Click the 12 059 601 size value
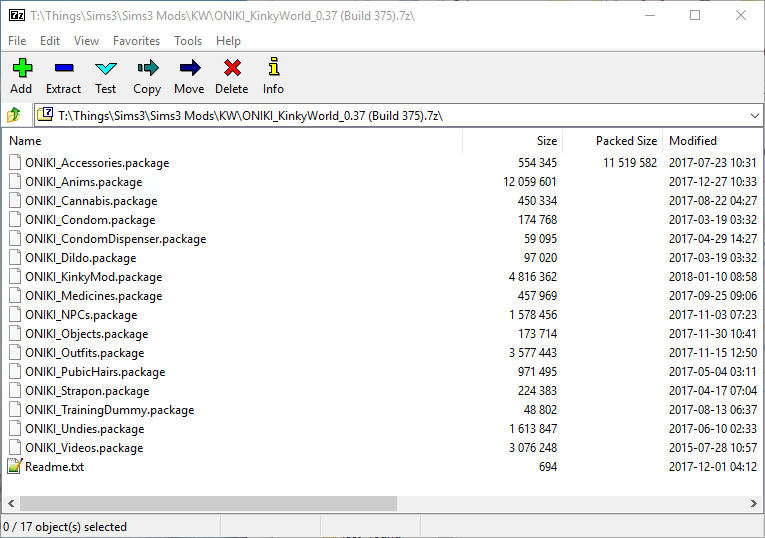The width and height of the screenshot is (765, 538). coord(530,181)
